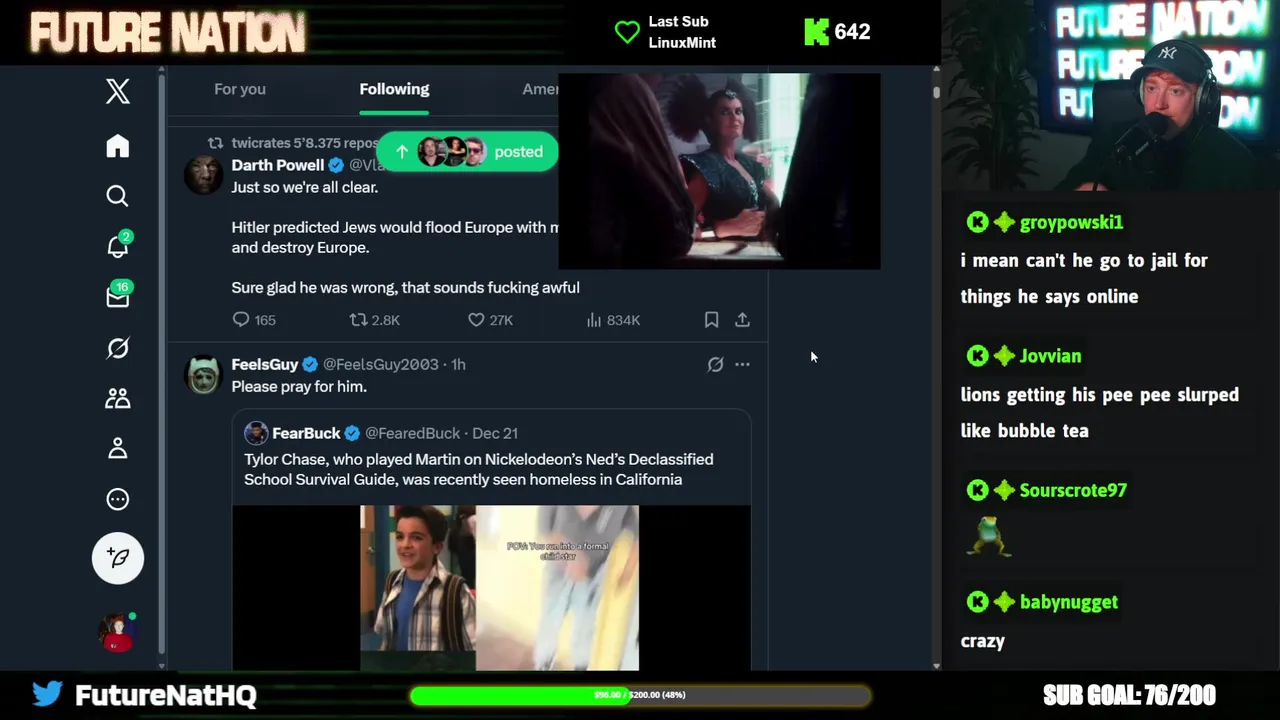Click the frog emote in chat
This screenshot has width=1280, height=720.
pos(989,536)
